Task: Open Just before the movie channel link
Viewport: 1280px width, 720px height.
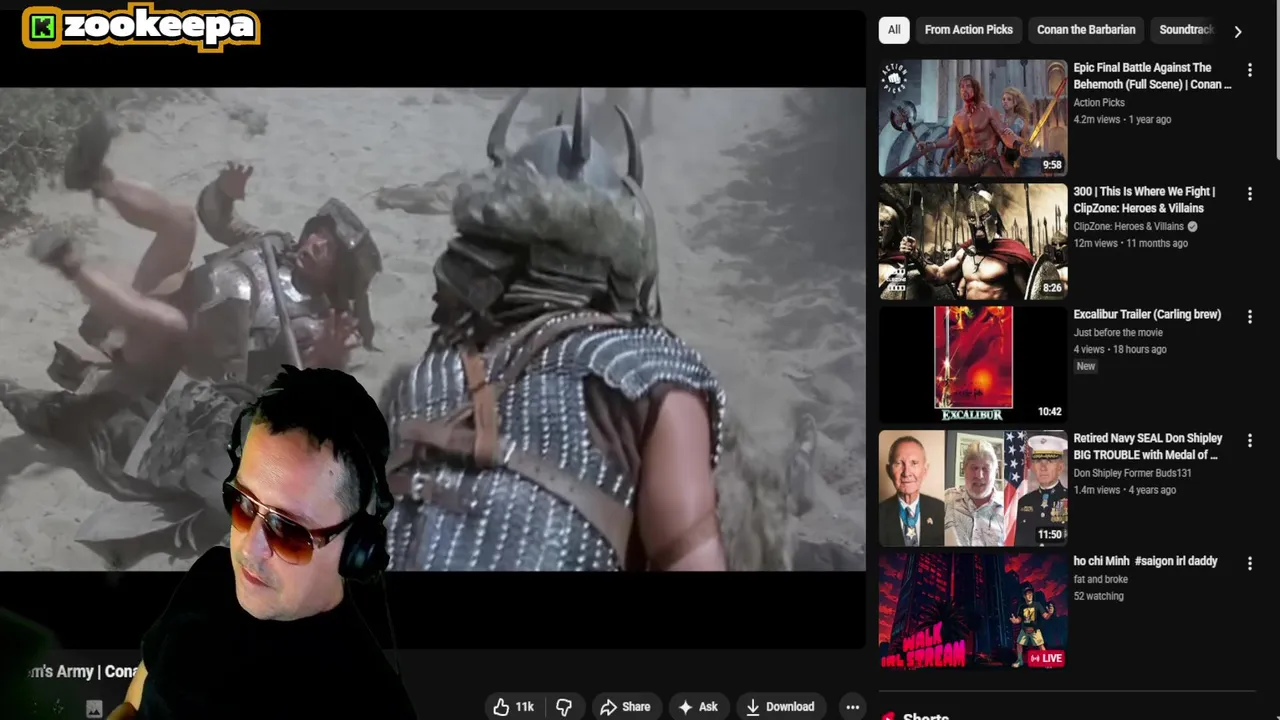Action: tap(1118, 332)
